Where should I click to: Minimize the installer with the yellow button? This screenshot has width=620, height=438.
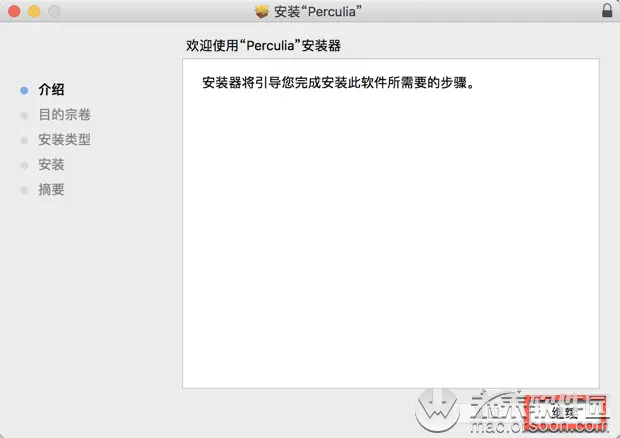[34, 11]
